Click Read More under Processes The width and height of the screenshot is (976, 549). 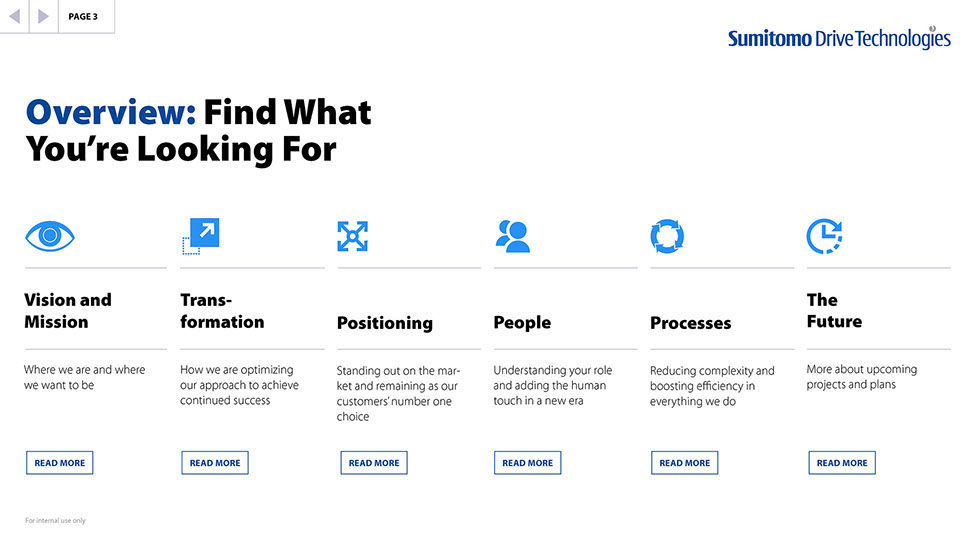(x=684, y=463)
